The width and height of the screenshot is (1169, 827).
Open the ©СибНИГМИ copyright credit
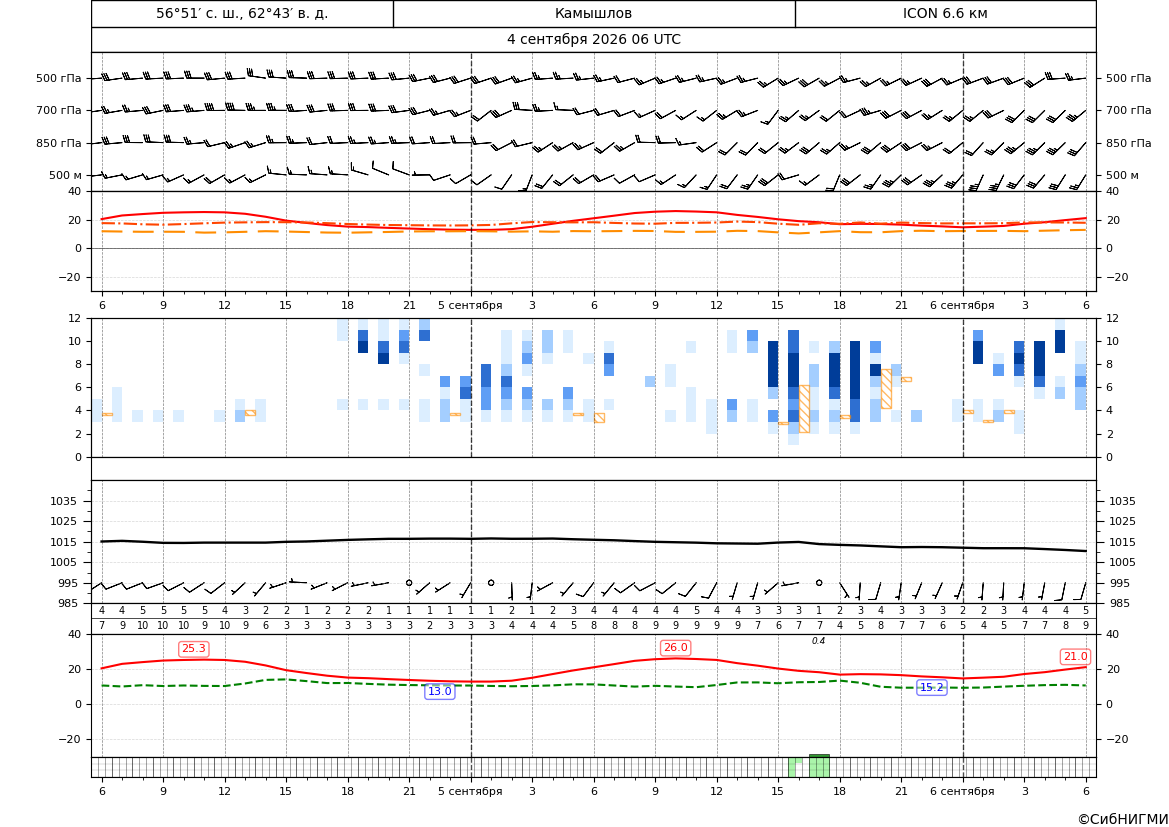tap(1123, 819)
